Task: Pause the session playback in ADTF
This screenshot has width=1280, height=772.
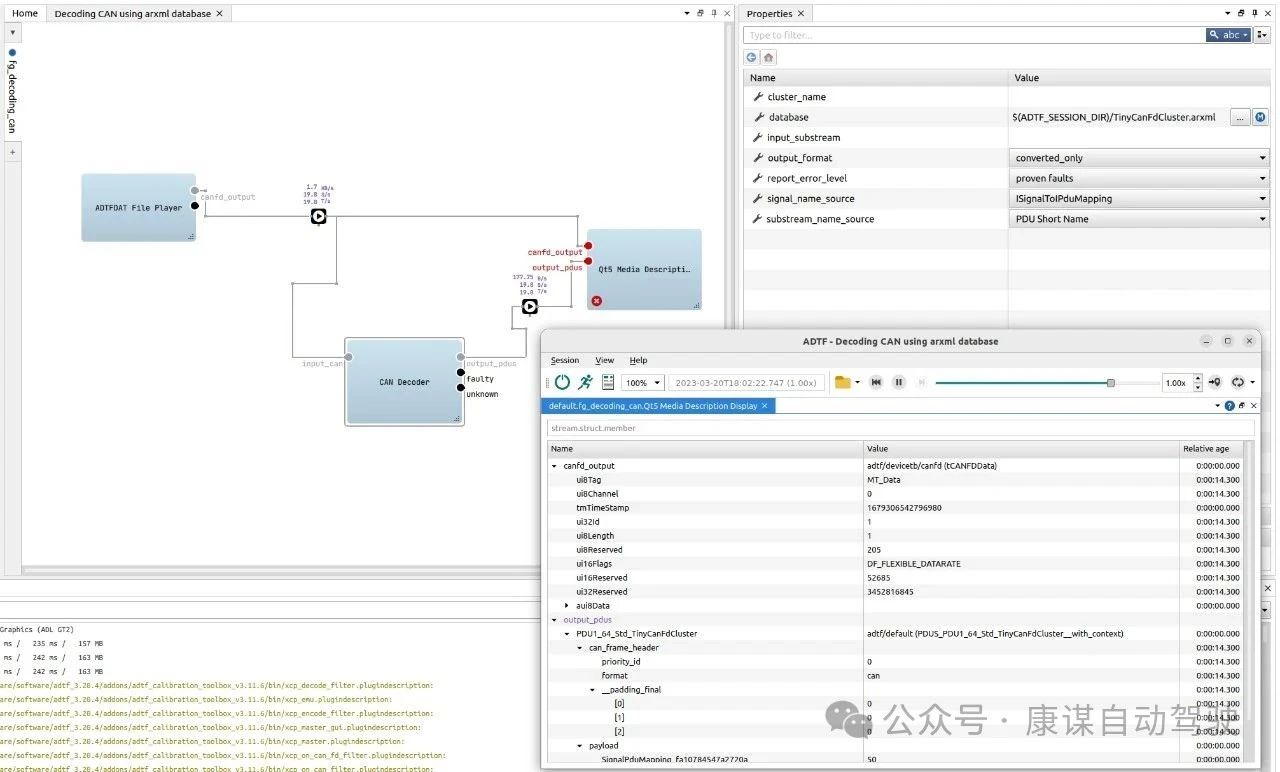Action: pos(897,382)
